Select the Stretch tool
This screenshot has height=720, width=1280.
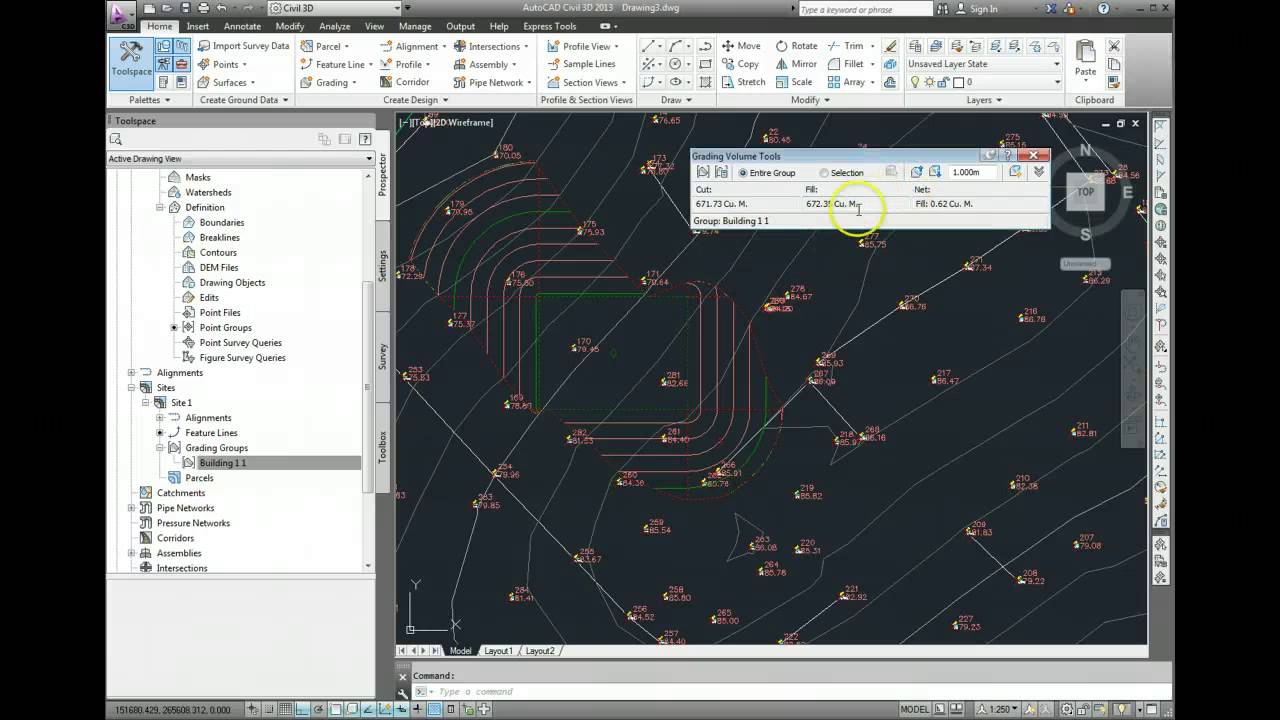pyautogui.click(x=743, y=82)
